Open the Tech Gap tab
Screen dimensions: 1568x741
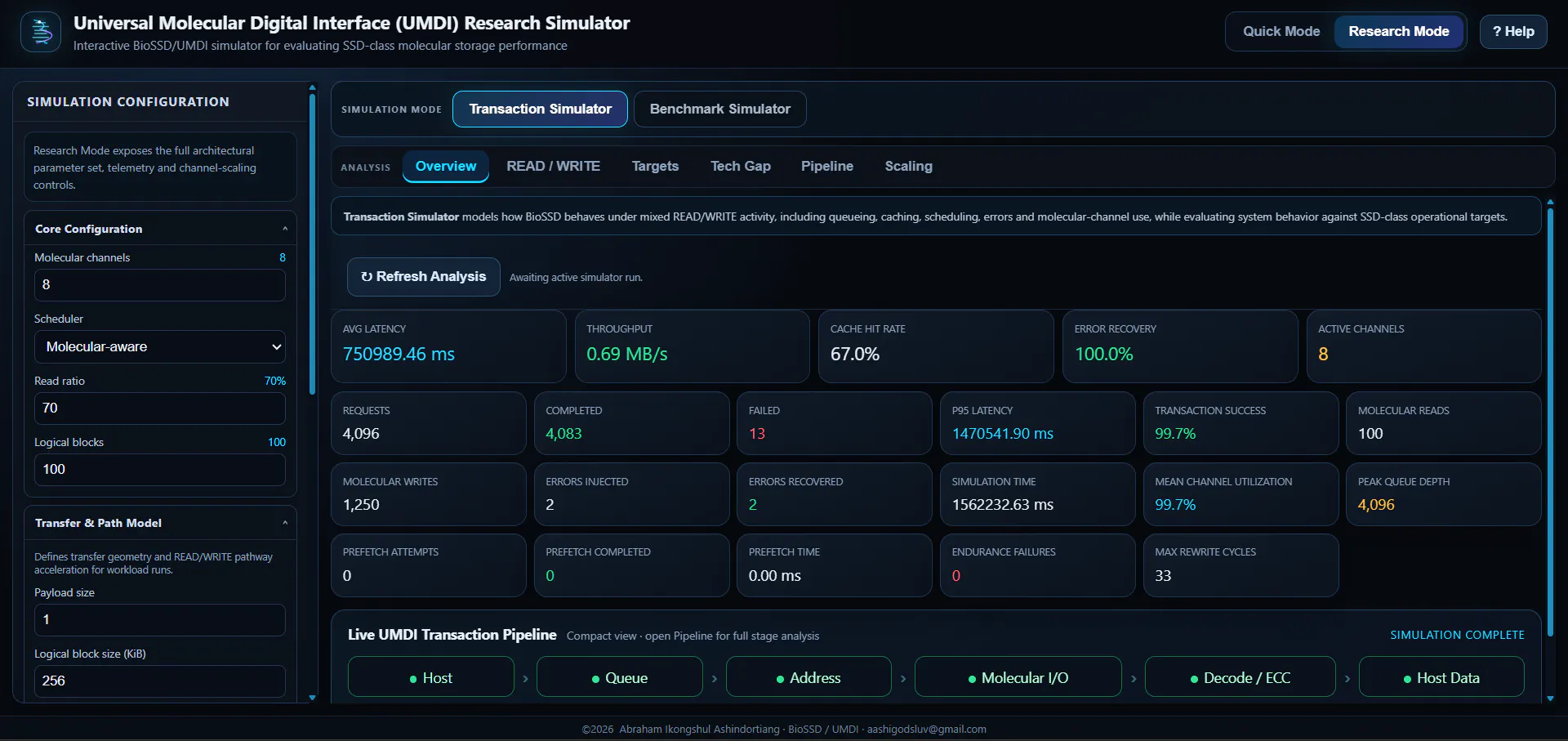coord(740,167)
